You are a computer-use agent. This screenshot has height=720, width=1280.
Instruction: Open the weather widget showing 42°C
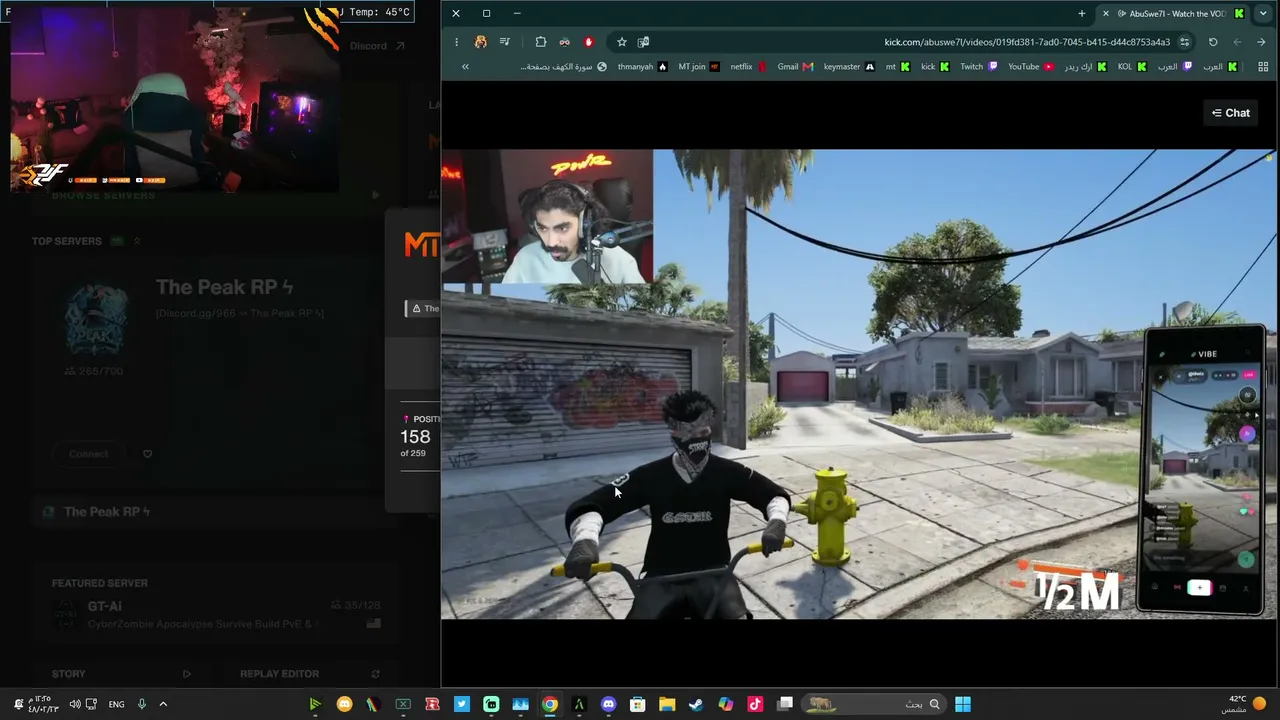(x=1245, y=704)
